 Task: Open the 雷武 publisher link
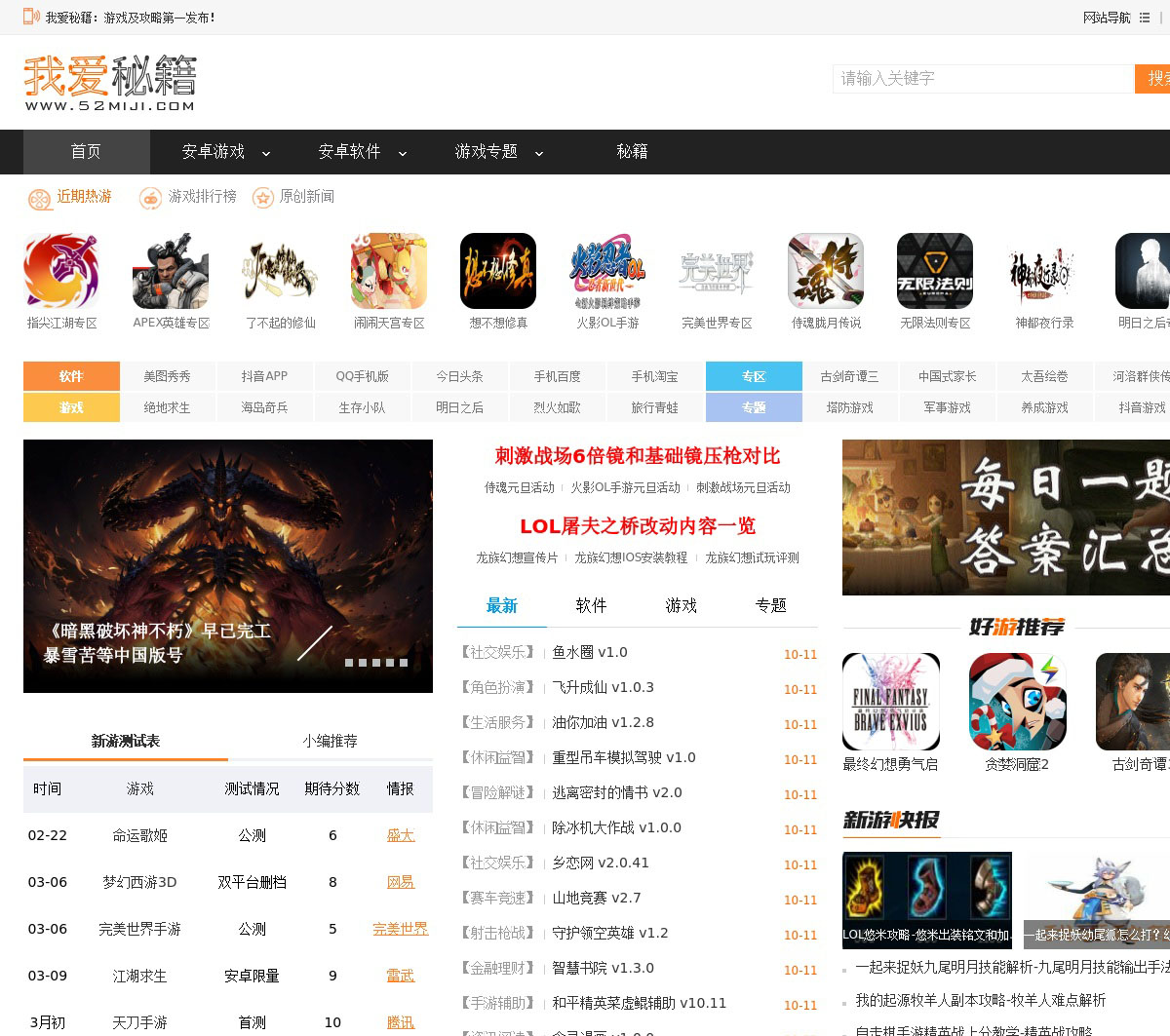401,976
